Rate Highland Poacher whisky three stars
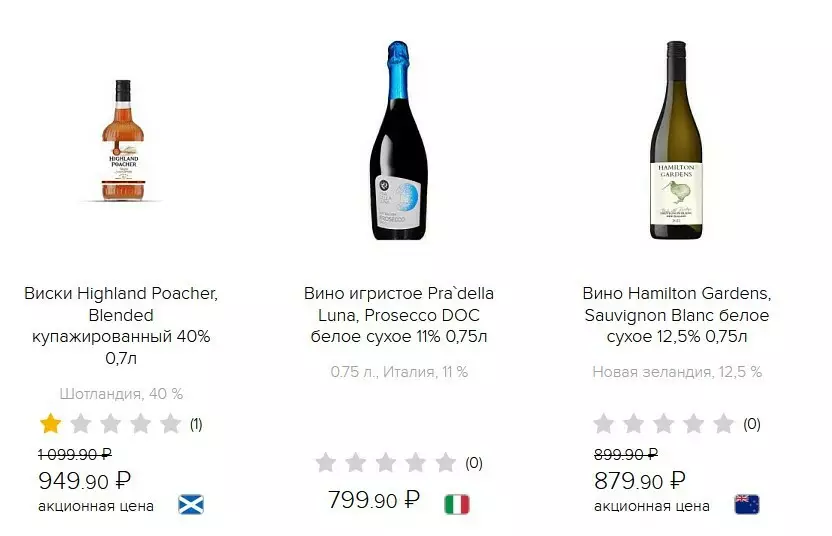Viewport: 832px width, 536px height. point(111,424)
